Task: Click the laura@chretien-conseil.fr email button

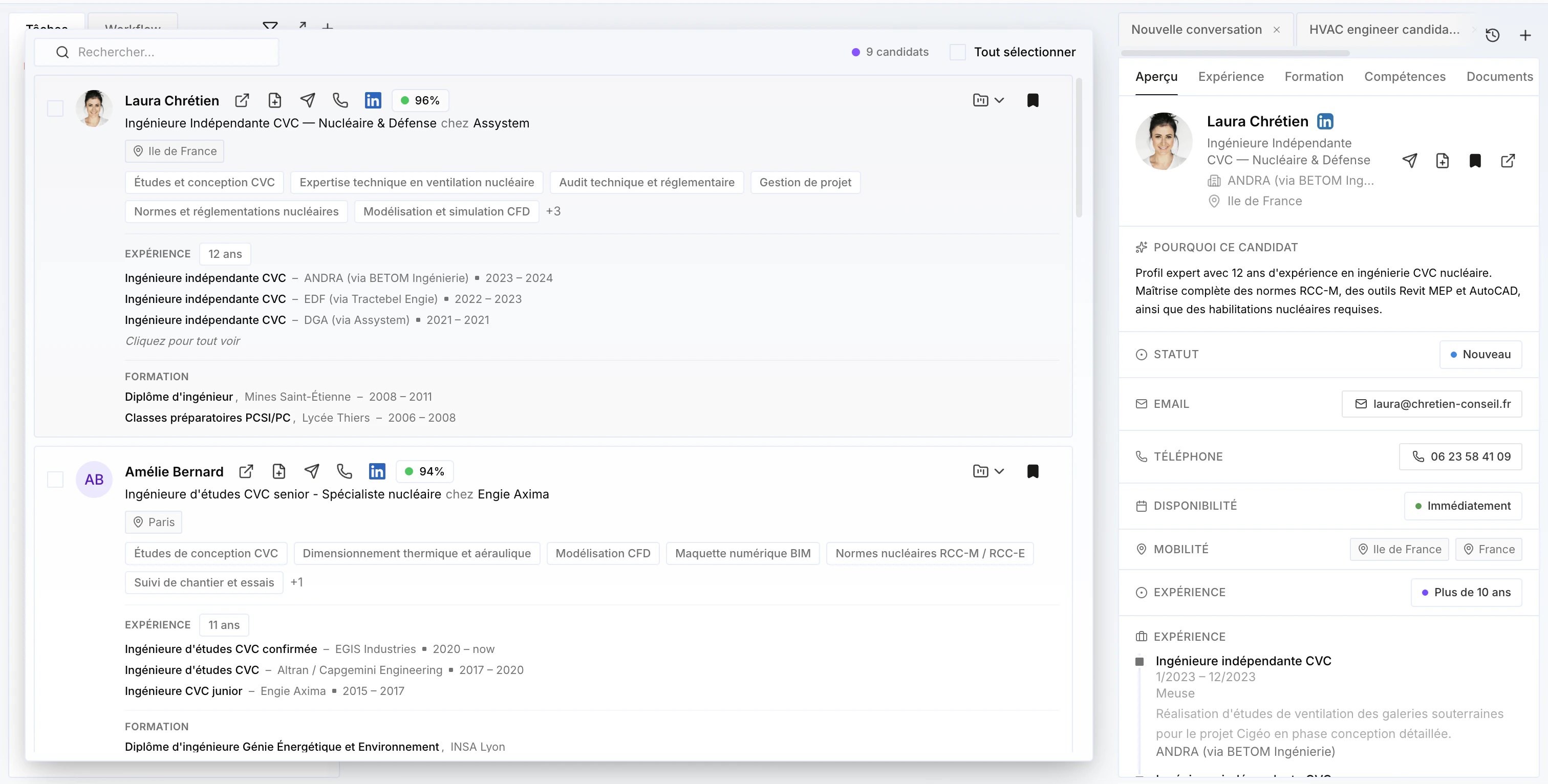Action: (1431, 404)
